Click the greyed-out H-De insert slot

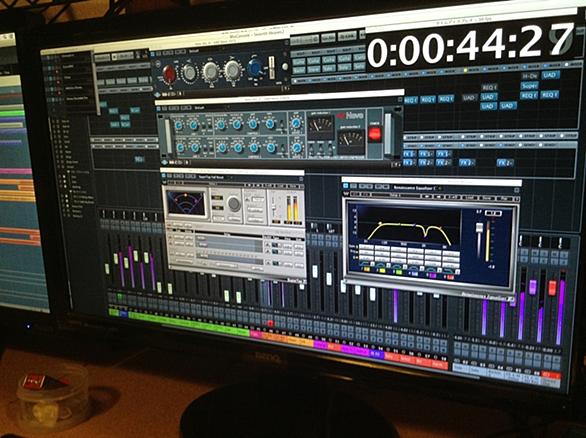[529, 76]
